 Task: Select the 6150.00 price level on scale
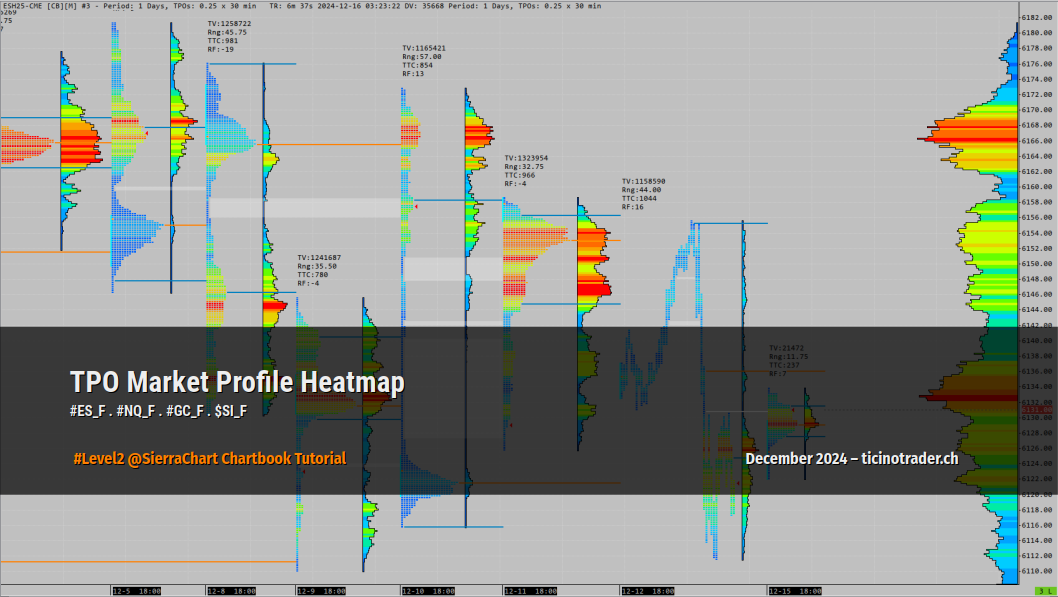[1037, 264]
